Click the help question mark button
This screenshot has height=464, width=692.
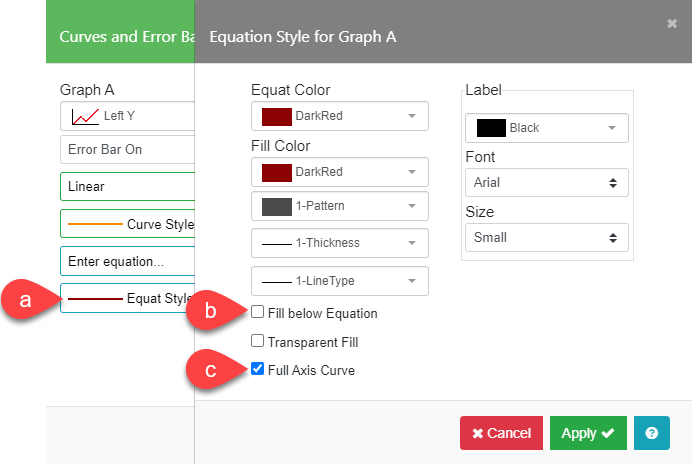(651, 433)
